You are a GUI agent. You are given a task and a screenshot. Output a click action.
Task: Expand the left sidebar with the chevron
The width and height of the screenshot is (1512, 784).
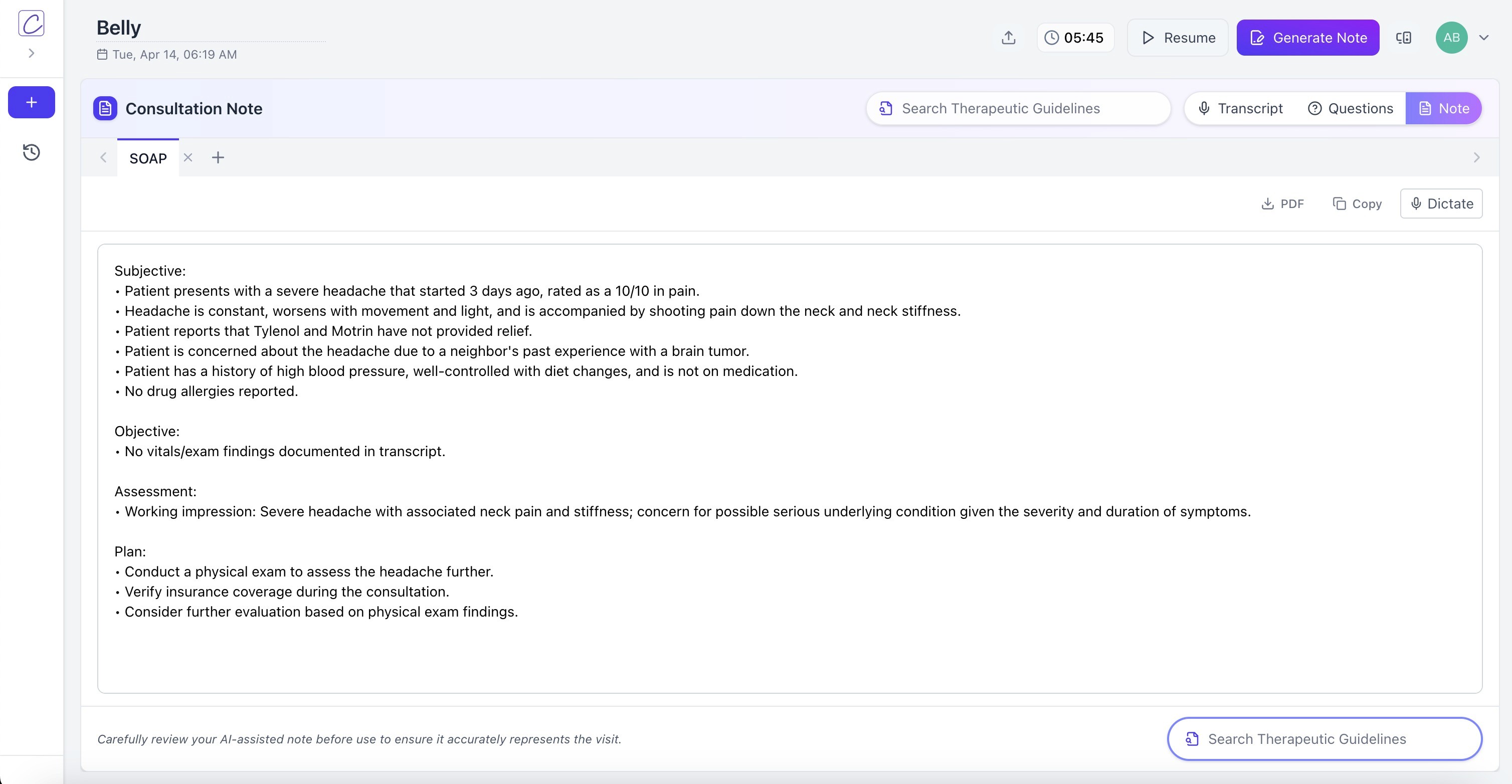(31, 54)
